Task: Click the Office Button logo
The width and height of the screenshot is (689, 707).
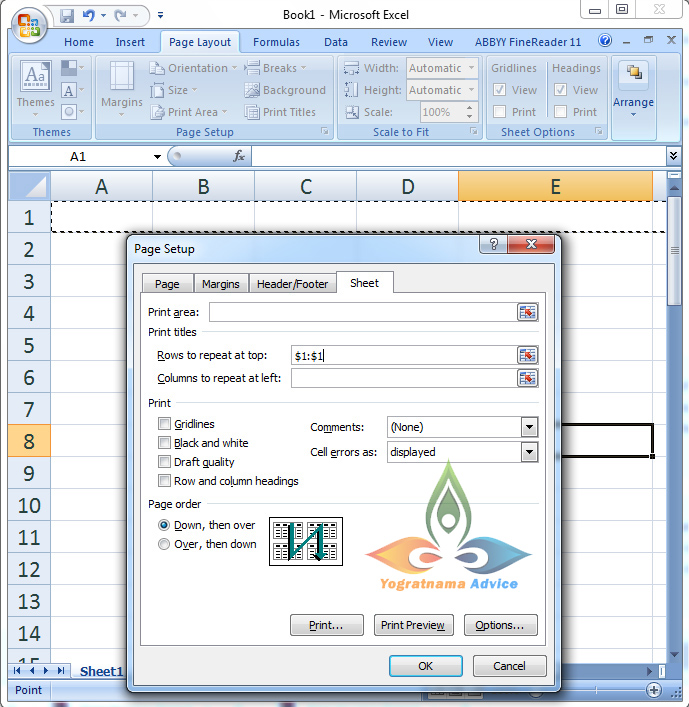Action: click(29, 23)
